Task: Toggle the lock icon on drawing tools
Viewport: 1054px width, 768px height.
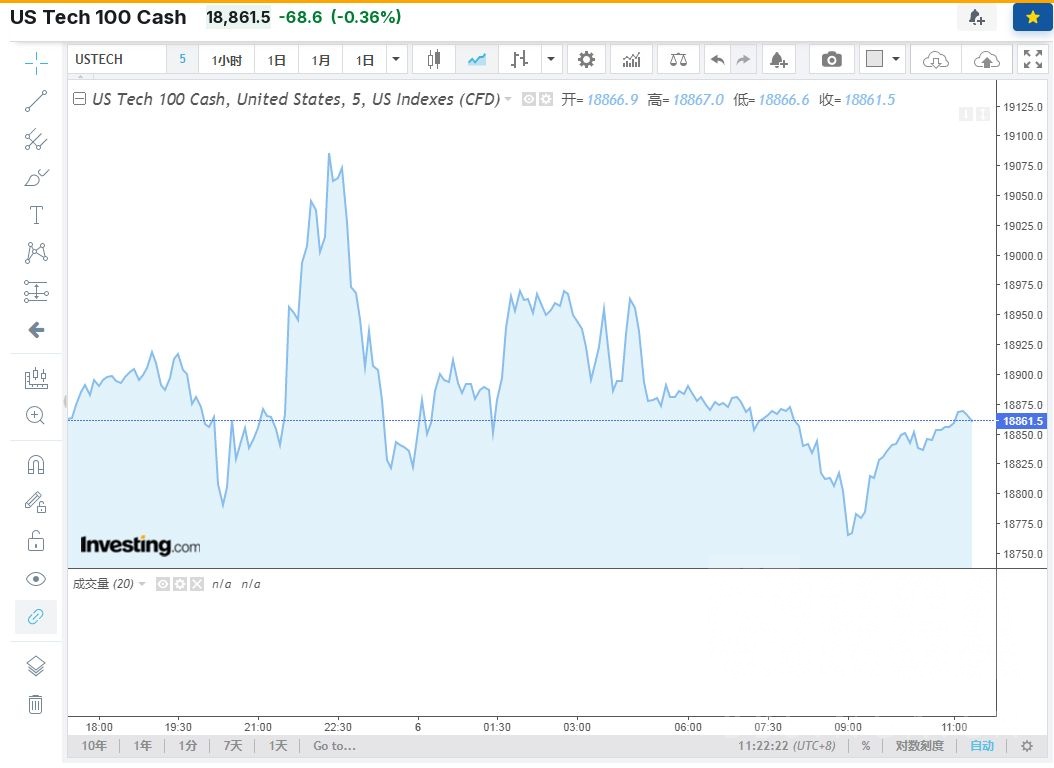Action: (36, 540)
